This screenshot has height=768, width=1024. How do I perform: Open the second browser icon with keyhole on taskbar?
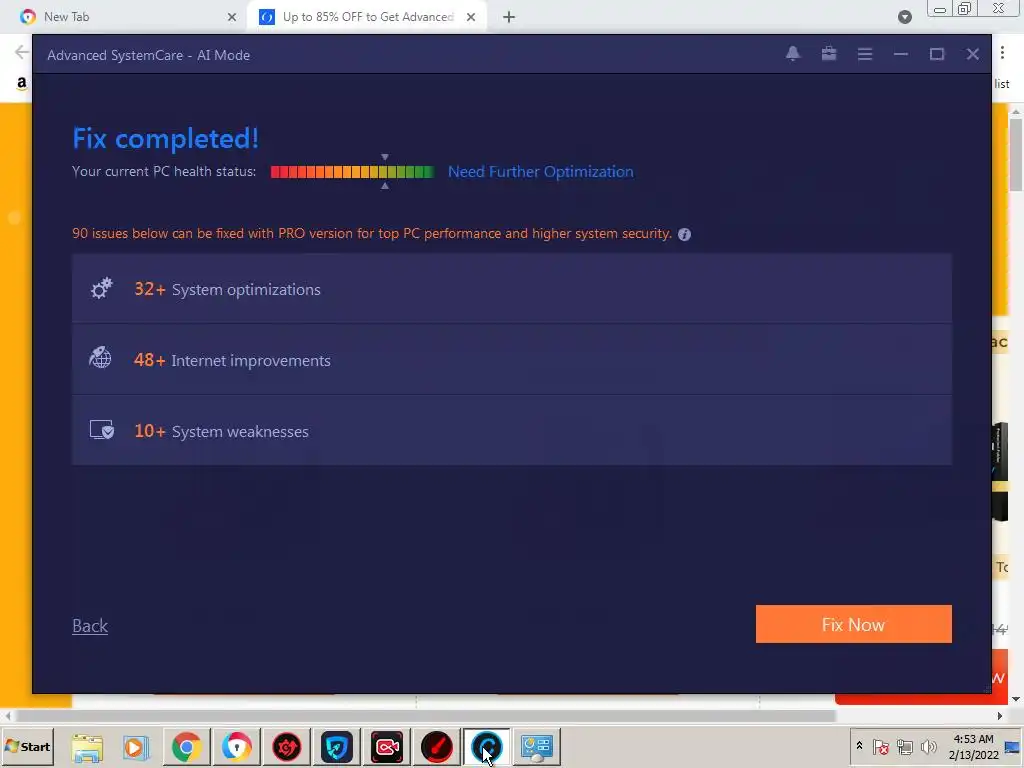[x=236, y=747]
